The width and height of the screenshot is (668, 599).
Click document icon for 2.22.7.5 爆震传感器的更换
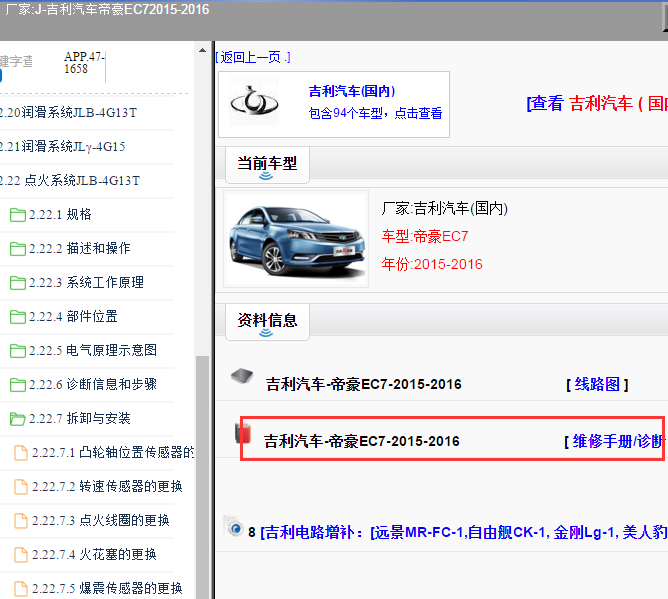click(21, 589)
